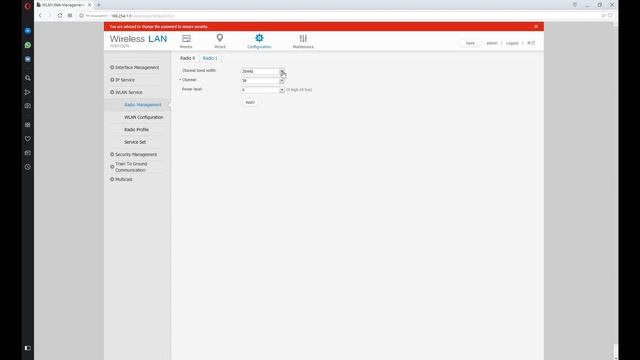Switch to the Radio 1 tab
This screenshot has height=360, width=640.
click(210, 58)
